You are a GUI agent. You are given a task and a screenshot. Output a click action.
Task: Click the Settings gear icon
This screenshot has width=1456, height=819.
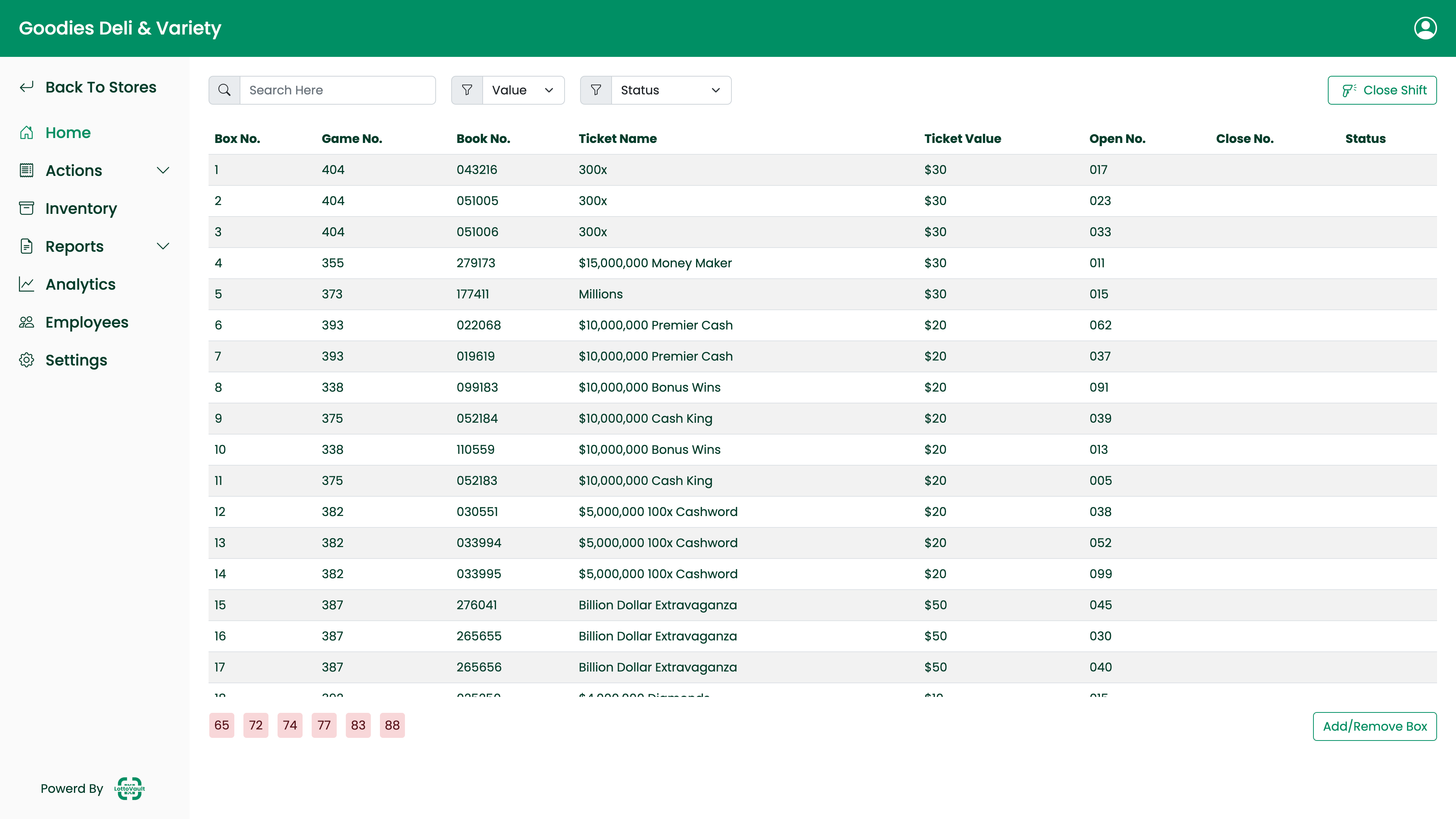[27, 360]
